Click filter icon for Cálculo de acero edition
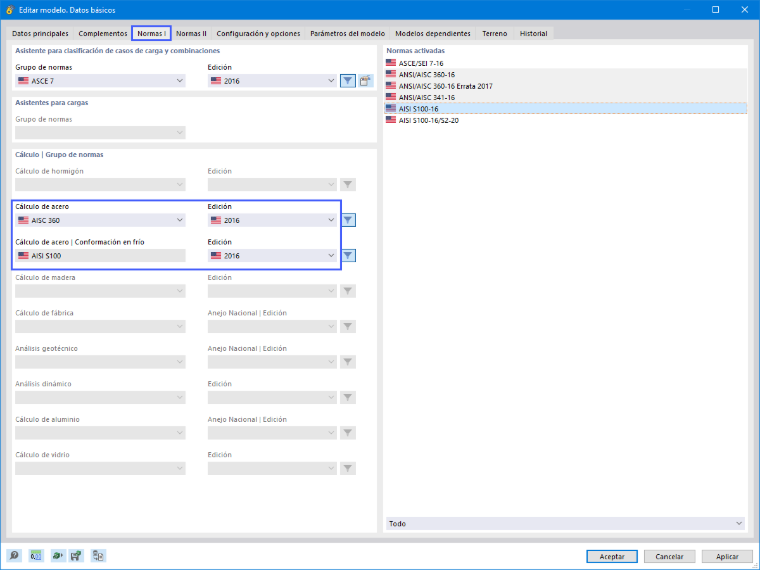The width and height of the screenshot is (760, 570). (348, 220)
